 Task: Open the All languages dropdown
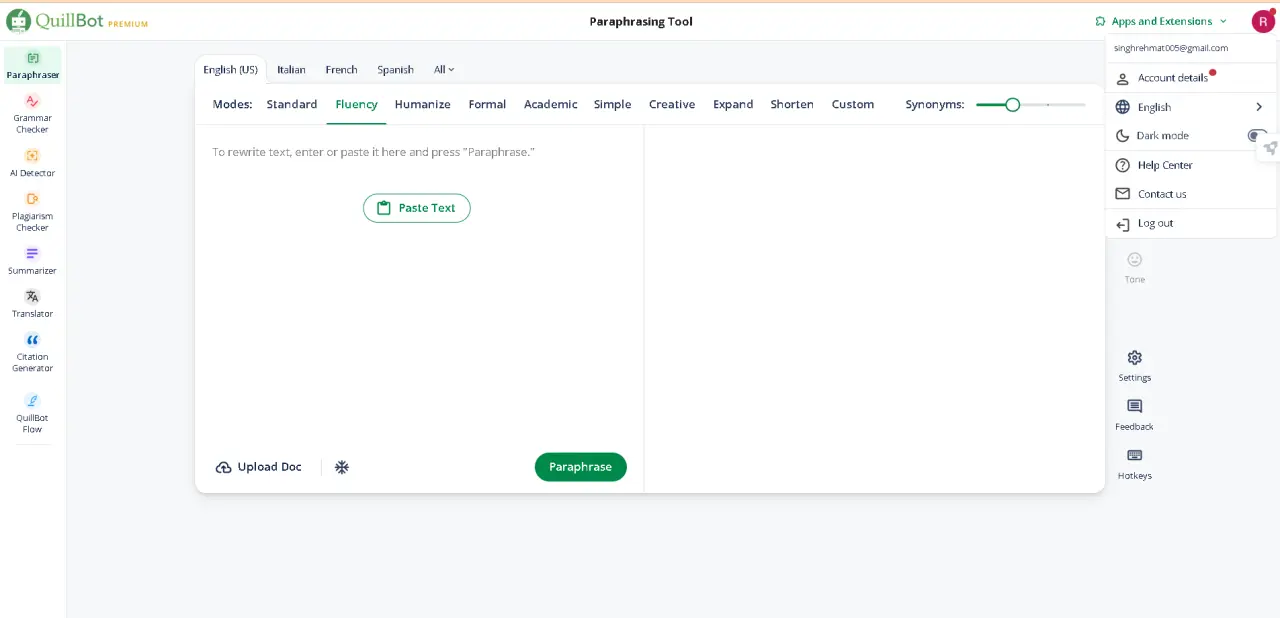coord(444,70)
